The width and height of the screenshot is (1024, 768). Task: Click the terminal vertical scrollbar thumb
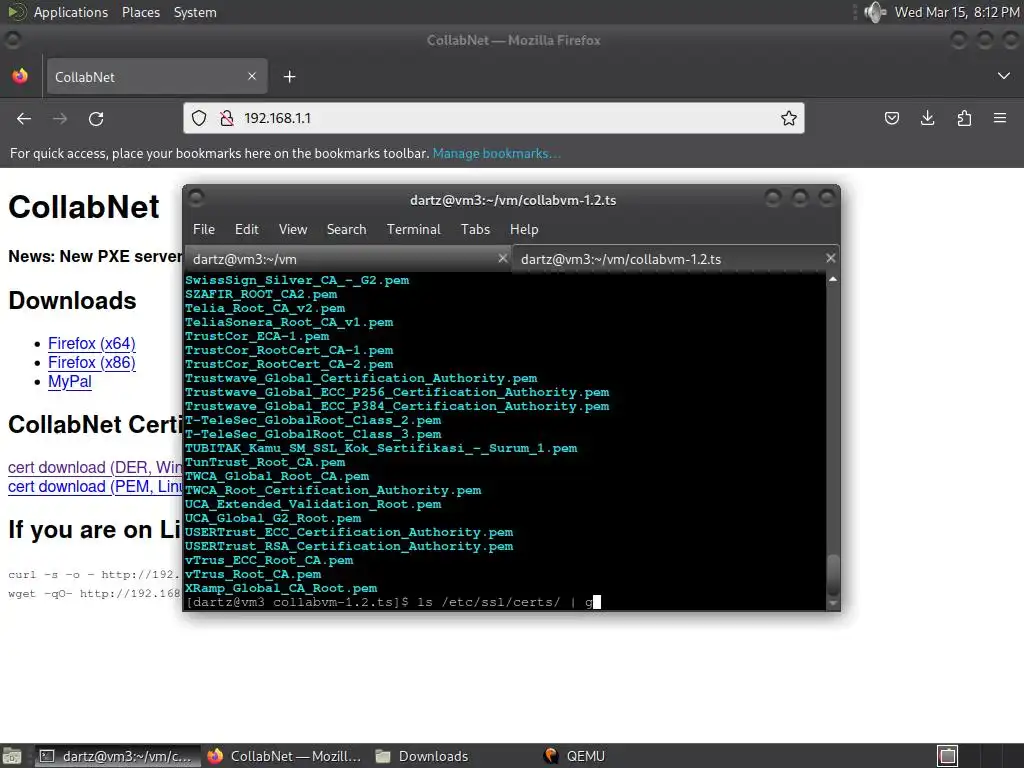[x=833, y=575]
